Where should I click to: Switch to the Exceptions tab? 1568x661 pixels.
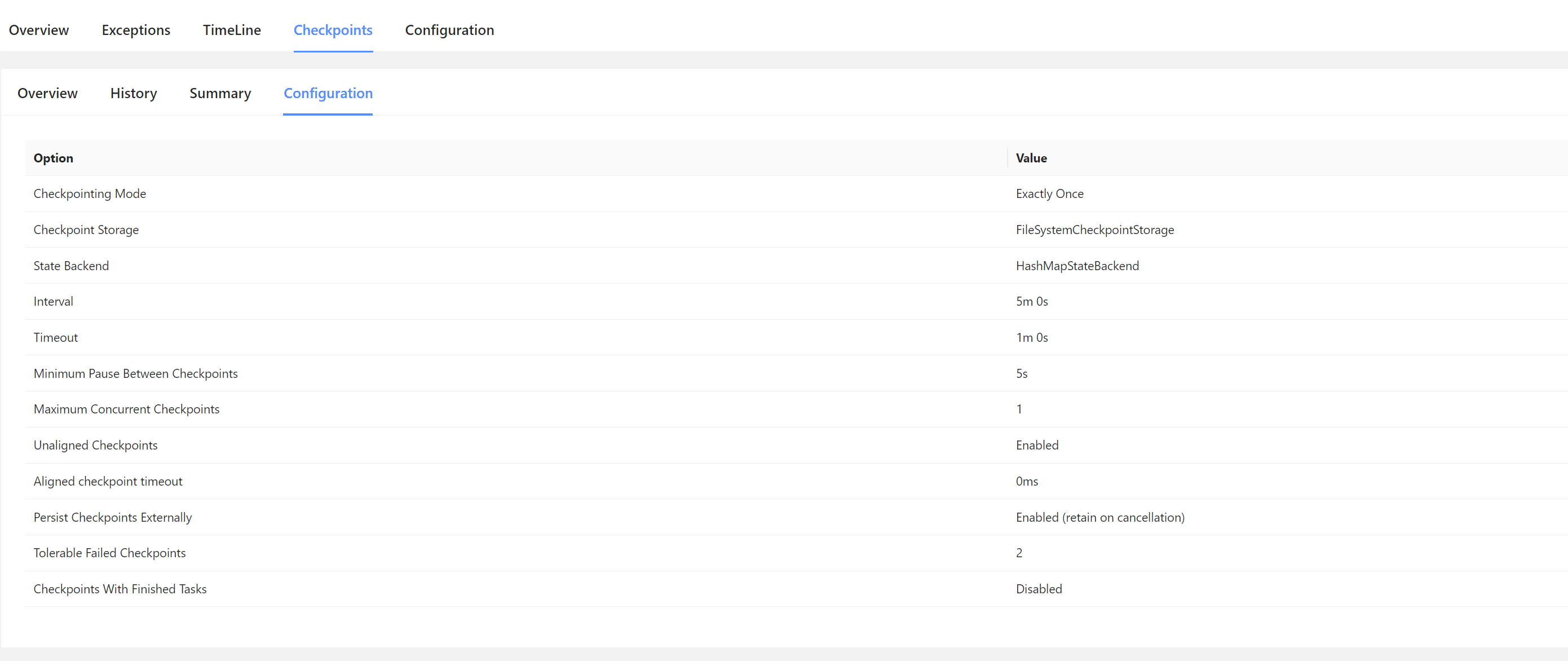(x=136, y=30)
